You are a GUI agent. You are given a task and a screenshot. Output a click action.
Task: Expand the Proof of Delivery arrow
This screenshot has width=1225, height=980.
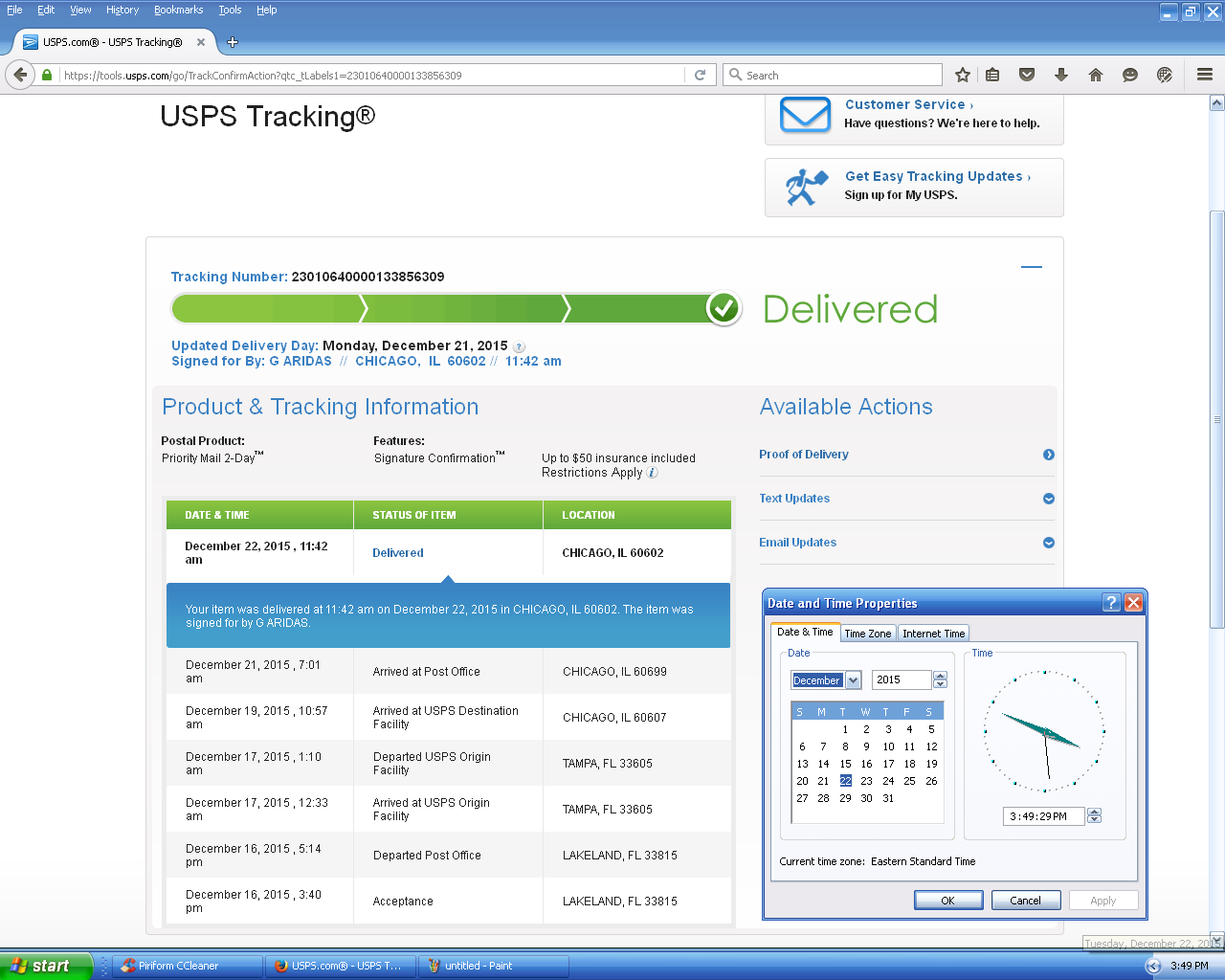[x=1049, y=455]
